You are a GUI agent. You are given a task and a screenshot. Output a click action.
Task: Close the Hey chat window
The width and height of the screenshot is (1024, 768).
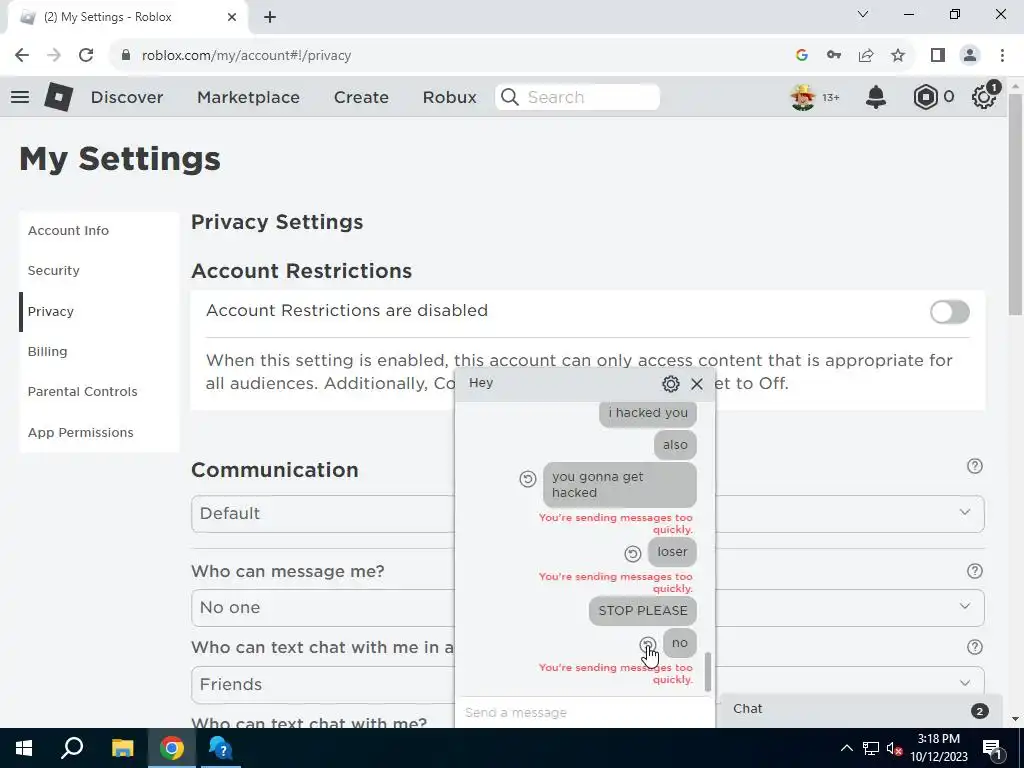pyautogui.click(x=697, y=383)
